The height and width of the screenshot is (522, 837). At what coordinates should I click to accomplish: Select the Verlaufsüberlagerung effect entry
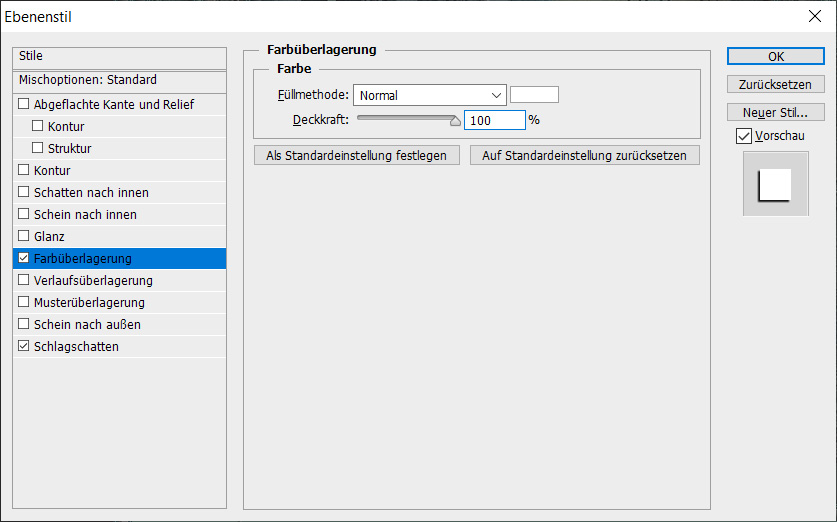point(93,281)
